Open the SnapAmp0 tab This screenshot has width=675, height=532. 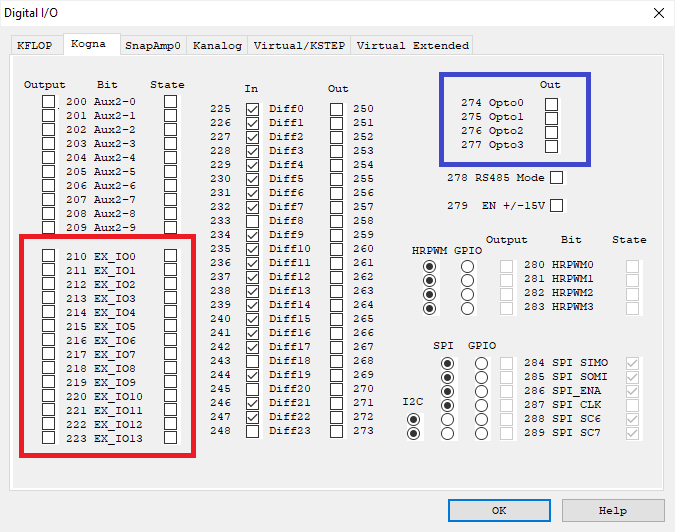(x=152, y=45)
